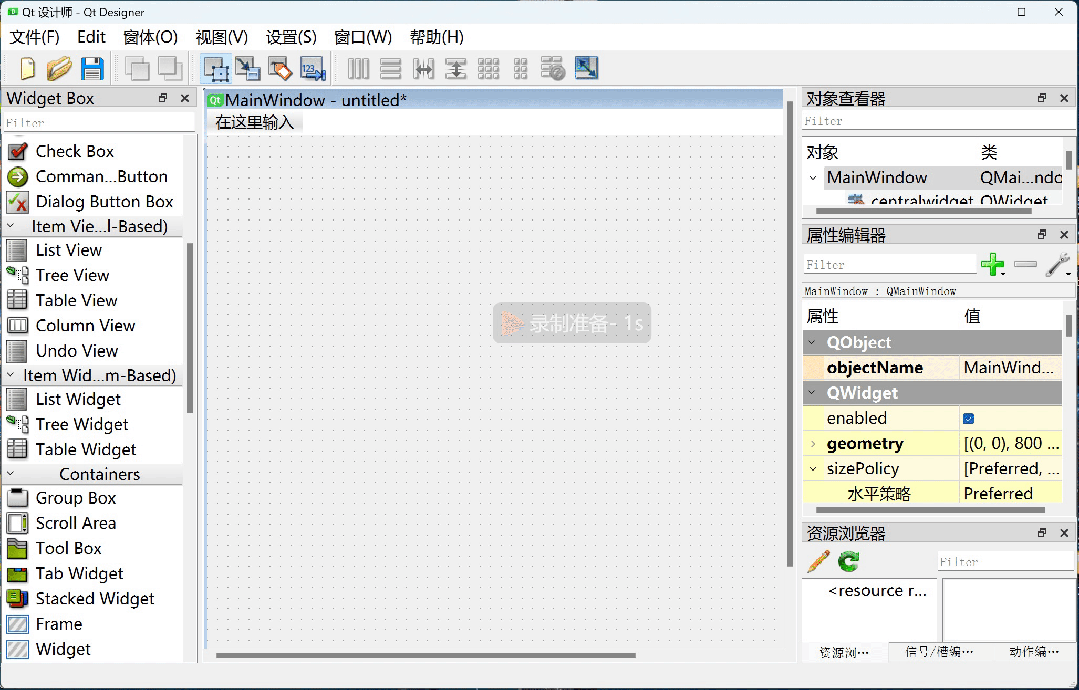
Task: Toggle the enabled property checkbox
Action: click(x=968, y=418)
